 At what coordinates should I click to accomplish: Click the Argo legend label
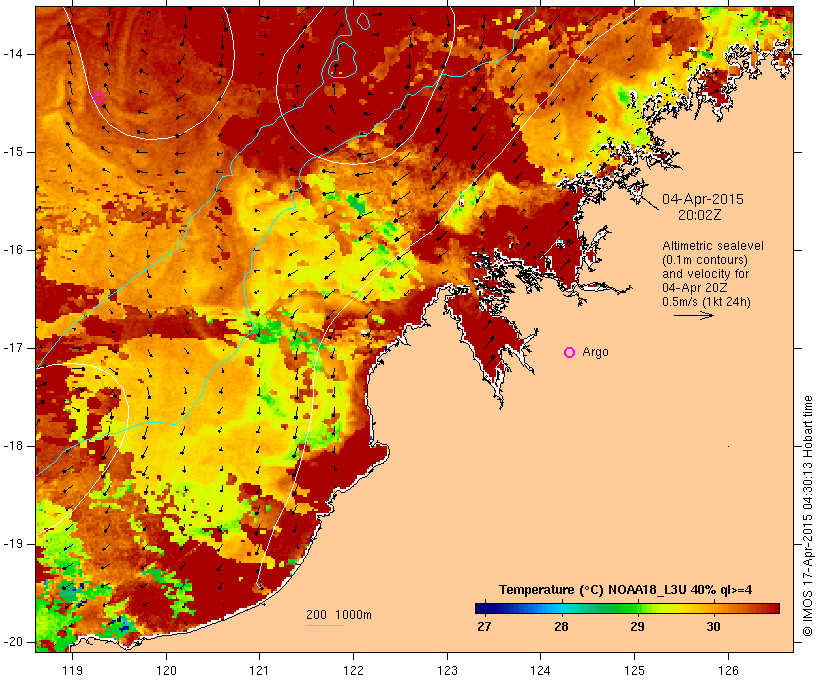pyautogui.click(x=595, y=352)
